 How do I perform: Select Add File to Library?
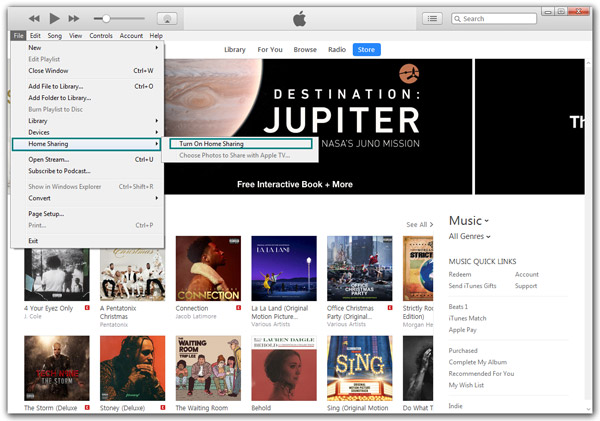(x=88, y=86)
